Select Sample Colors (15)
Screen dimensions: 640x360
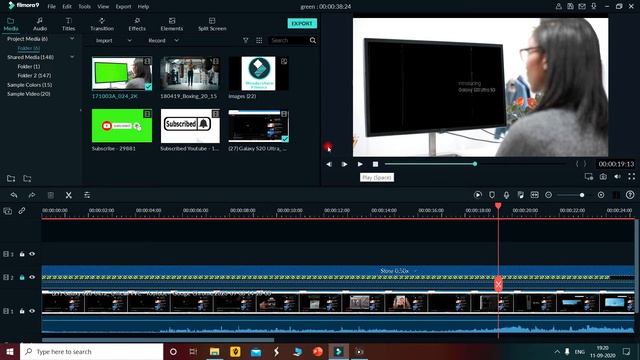29,85
